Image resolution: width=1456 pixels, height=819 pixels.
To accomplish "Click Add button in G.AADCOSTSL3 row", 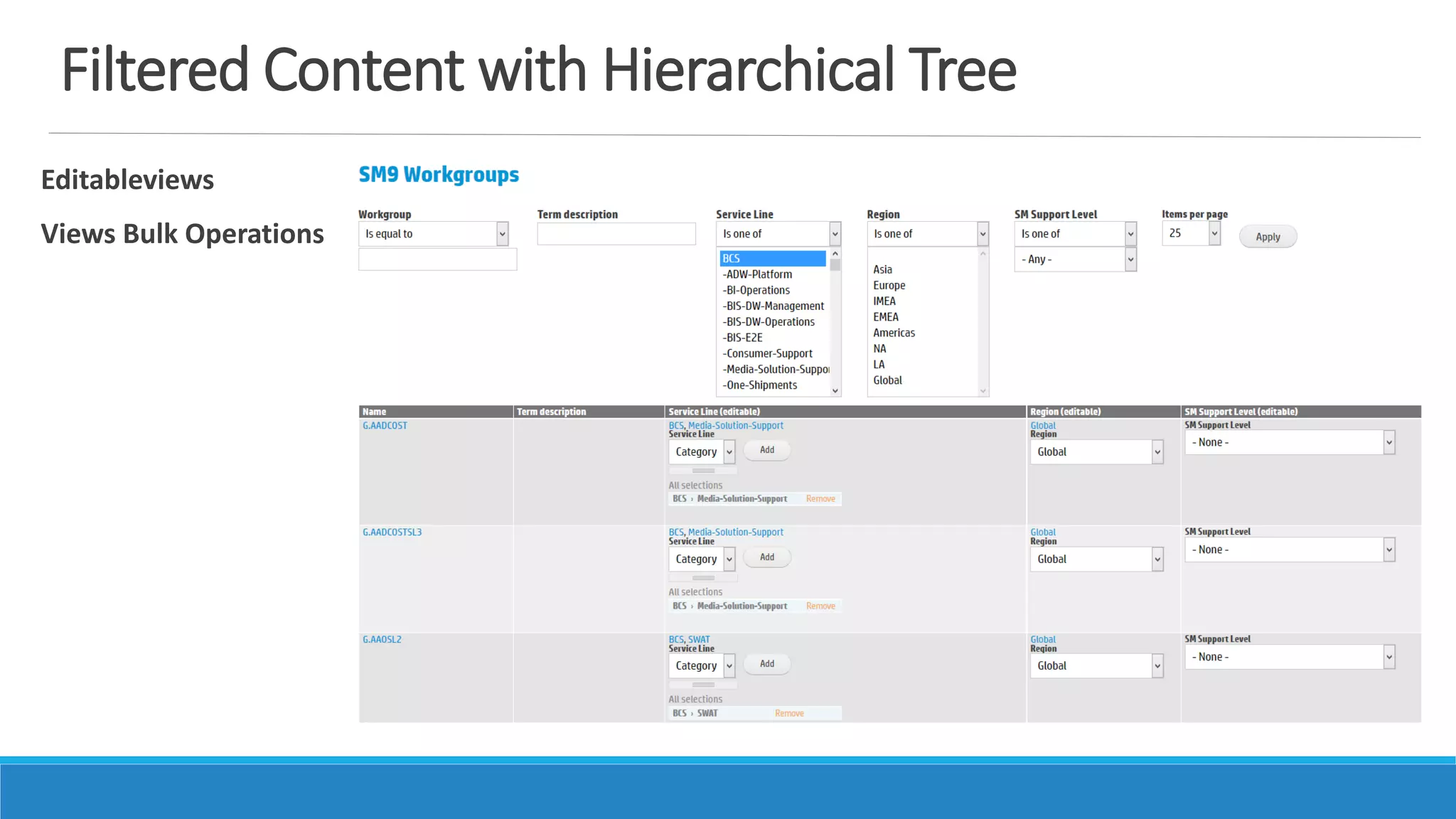I will click(767, 557).
